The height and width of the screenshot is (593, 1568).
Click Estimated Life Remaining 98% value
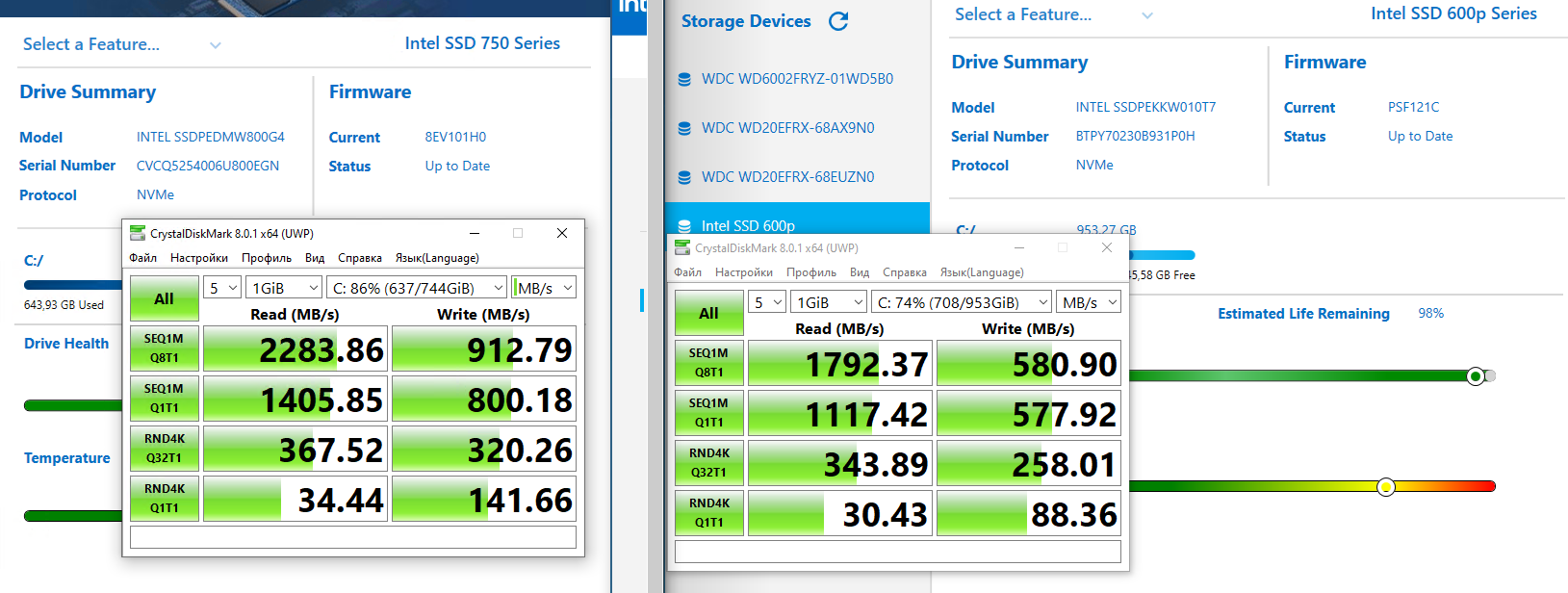1431,313
